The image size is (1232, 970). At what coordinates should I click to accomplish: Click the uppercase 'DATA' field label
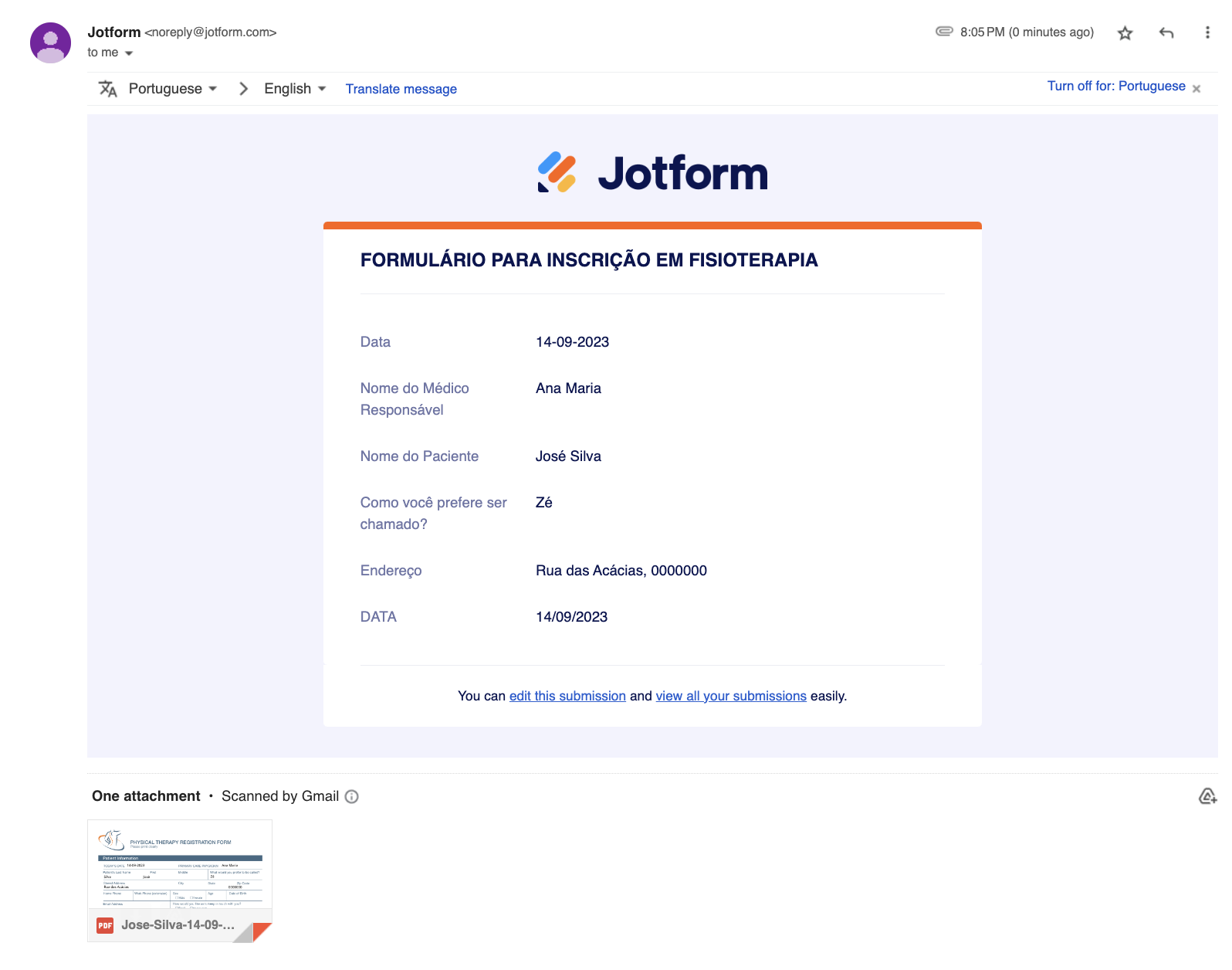click(378, 617)
